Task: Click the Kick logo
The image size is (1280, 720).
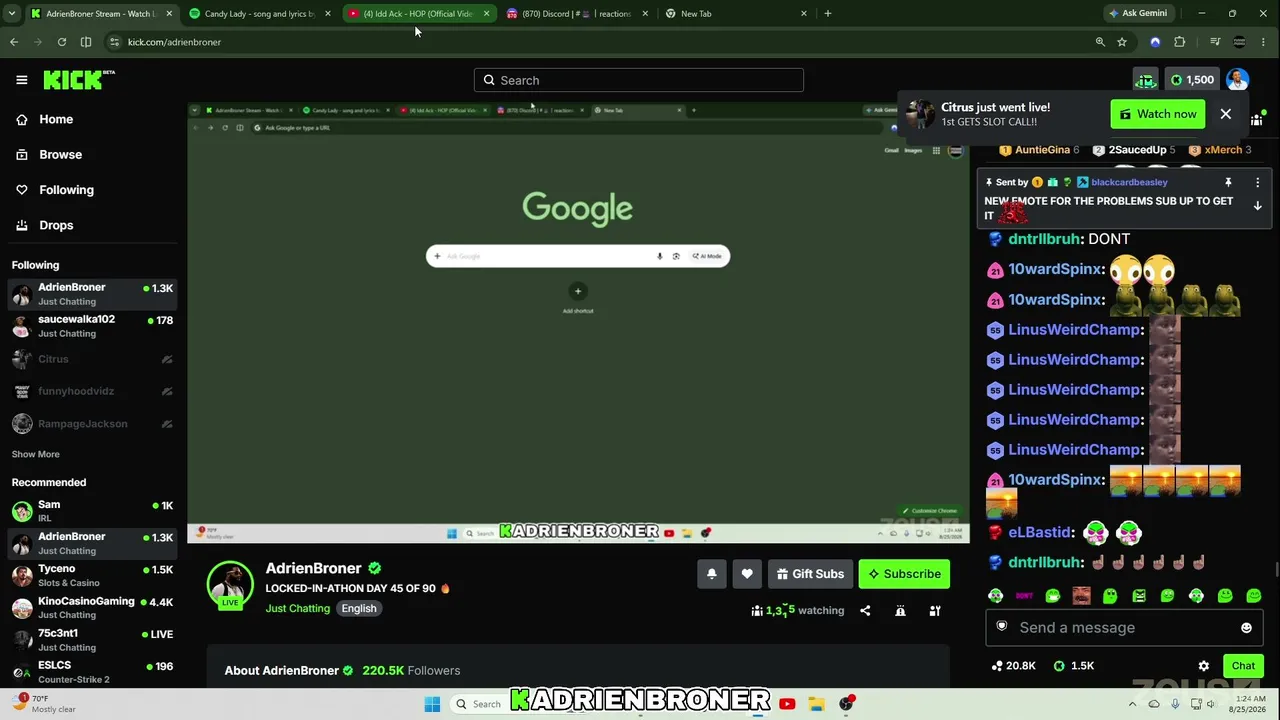Action: tap(79, 80)
